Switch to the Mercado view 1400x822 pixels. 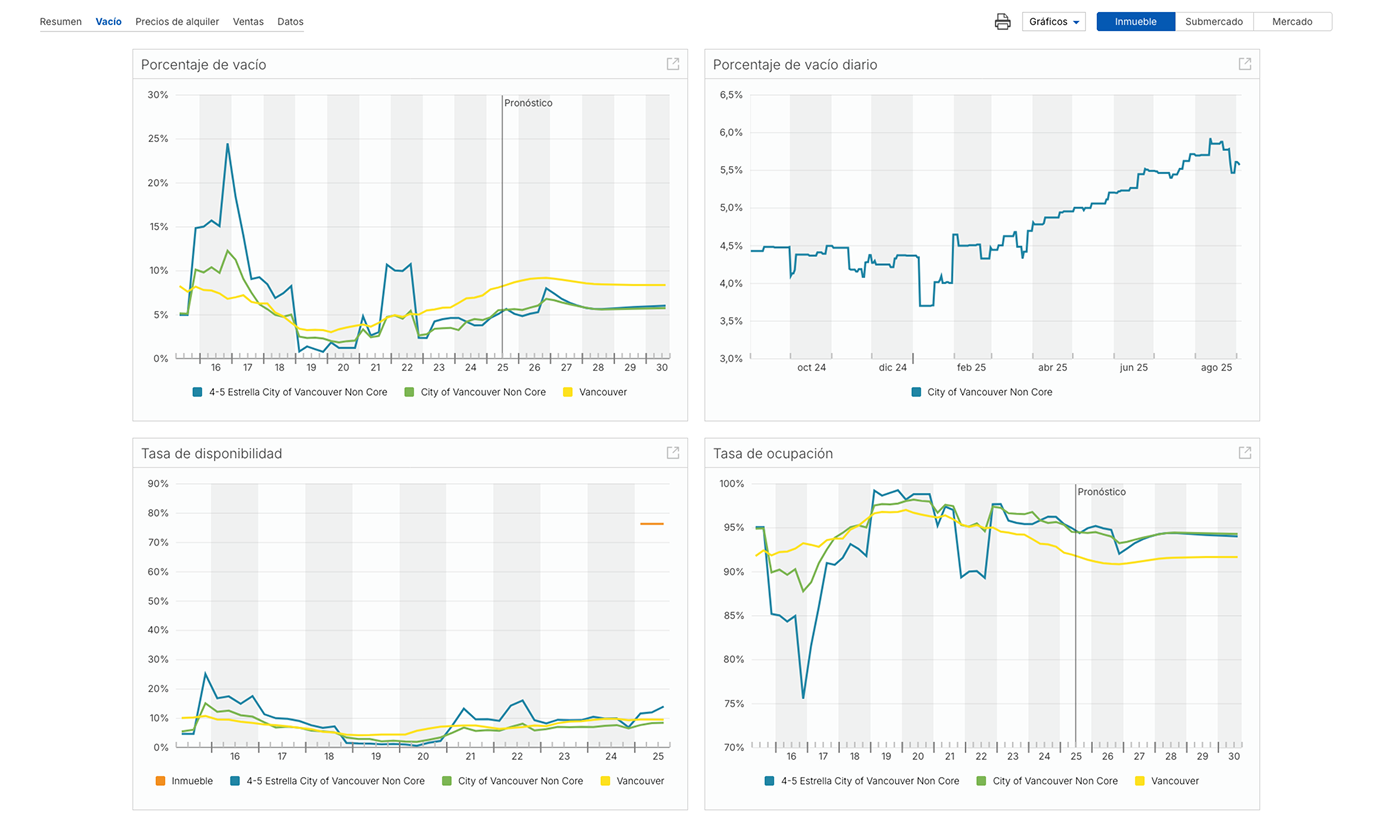pyautogui.click(x=1292, y=22)
